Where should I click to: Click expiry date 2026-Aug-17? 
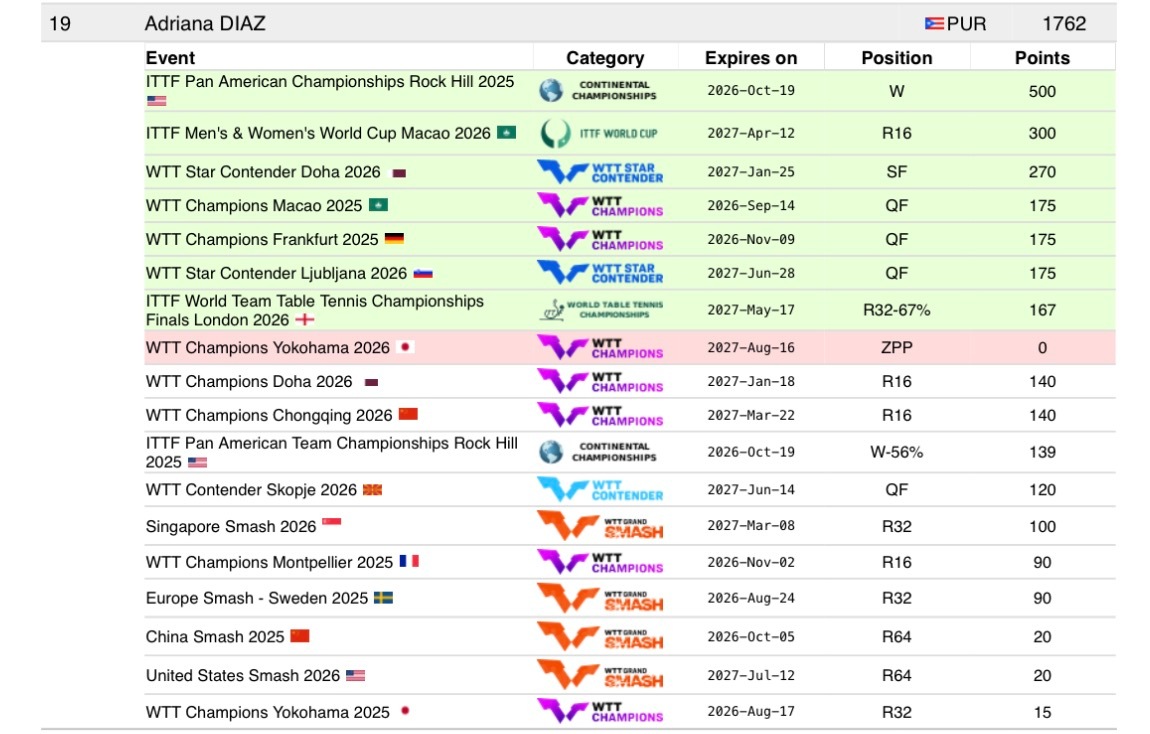tap(751, 711)
